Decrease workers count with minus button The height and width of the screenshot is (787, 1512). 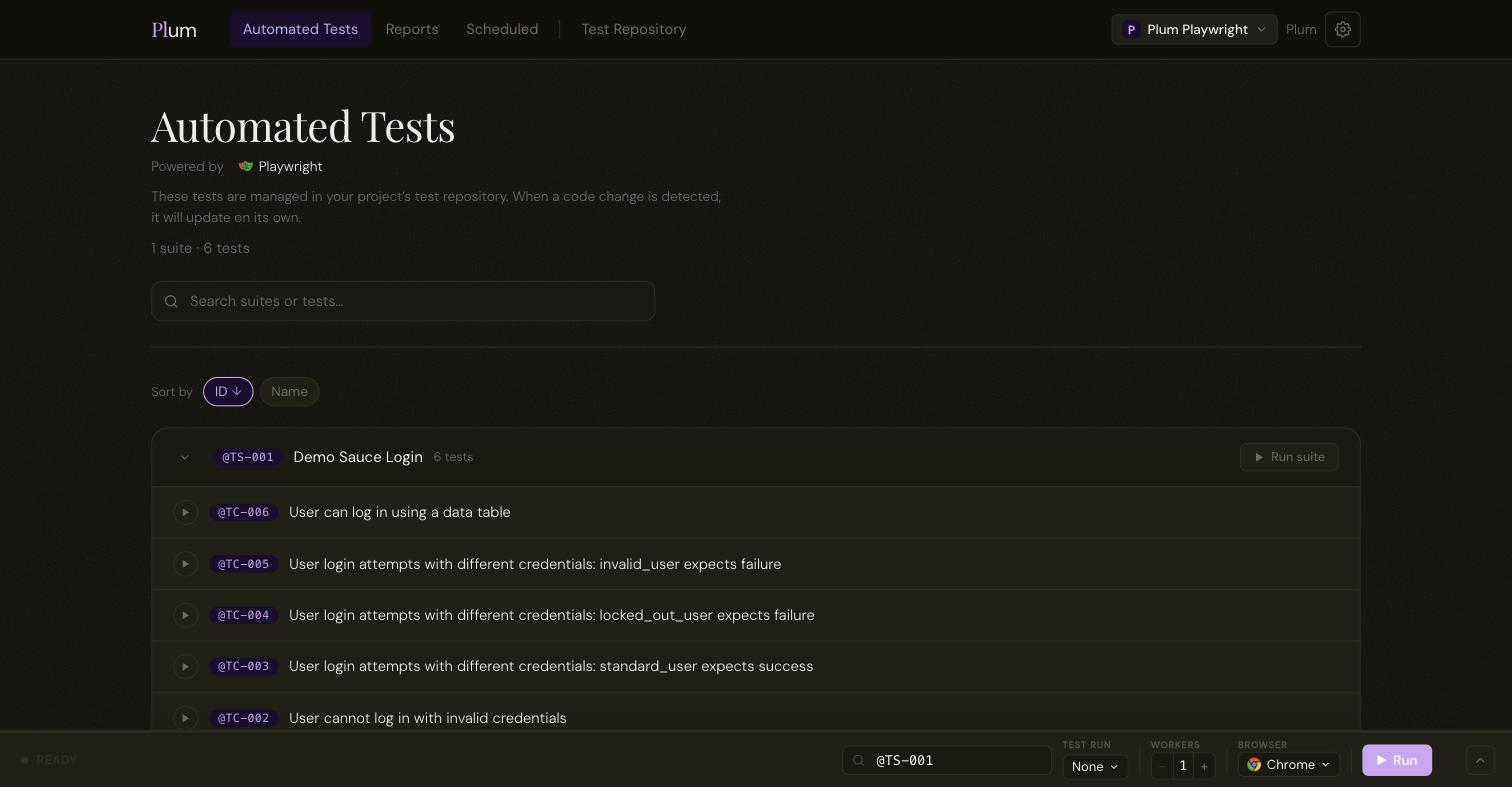(1162, 766)
